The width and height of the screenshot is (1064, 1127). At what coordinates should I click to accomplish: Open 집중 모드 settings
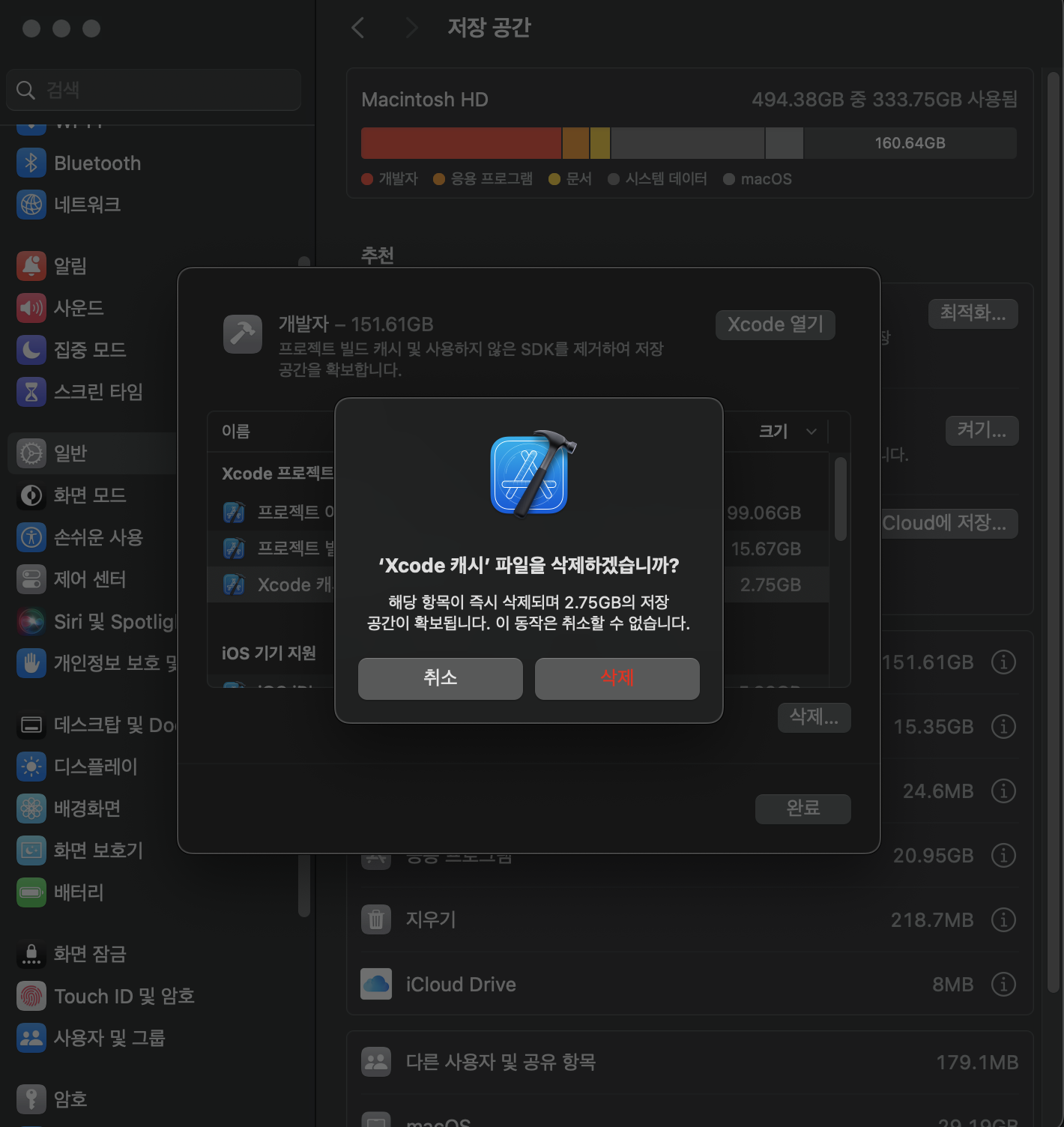pyautogui.click(x=31, y=350)
